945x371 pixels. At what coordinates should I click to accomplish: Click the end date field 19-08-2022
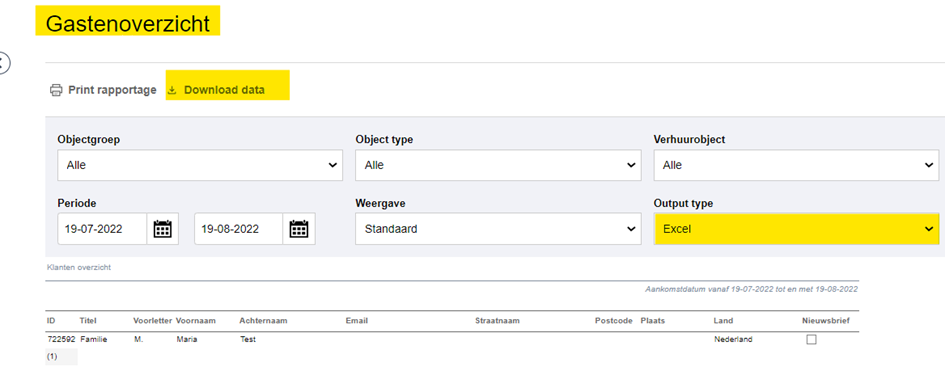239,229
